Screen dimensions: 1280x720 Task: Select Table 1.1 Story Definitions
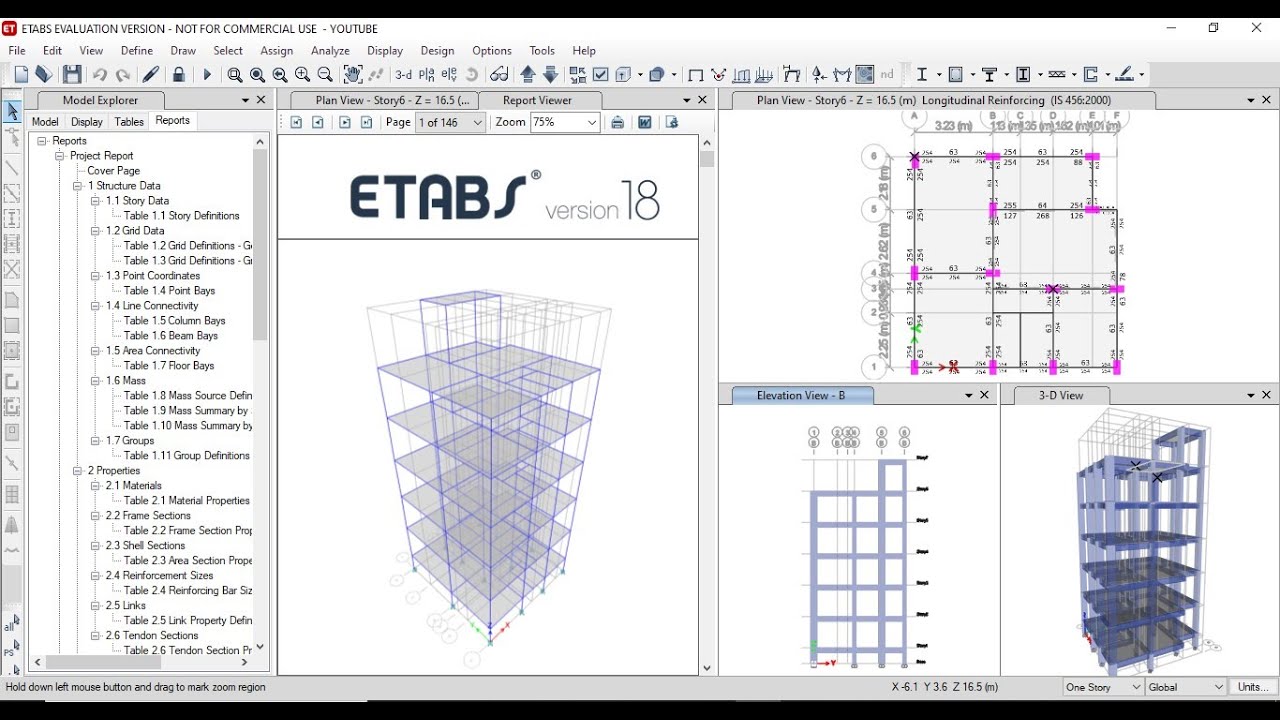(181, 216)
